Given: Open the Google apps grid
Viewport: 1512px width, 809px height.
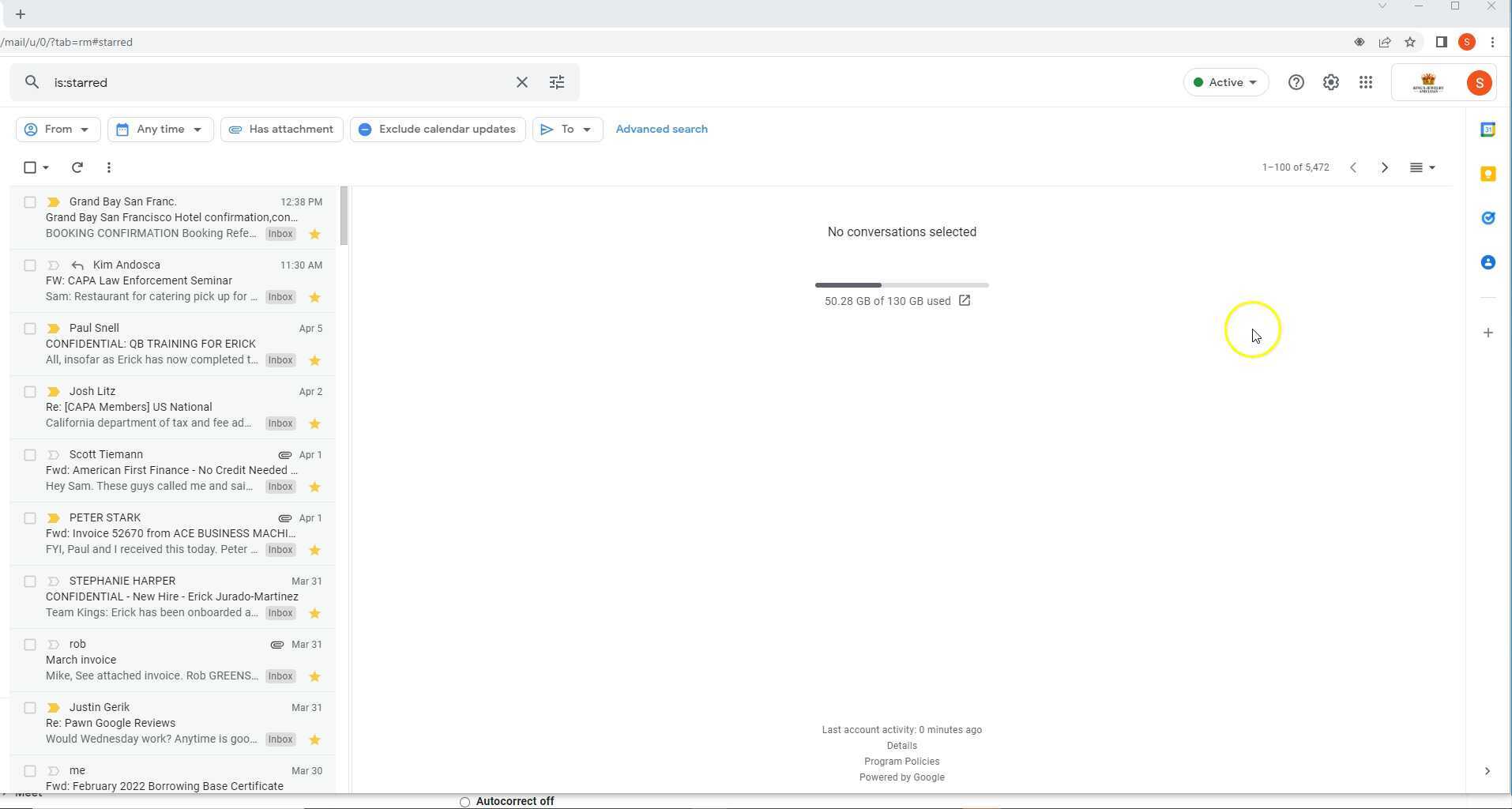Looking at the screenshot, I should (x=1366, y=82).
